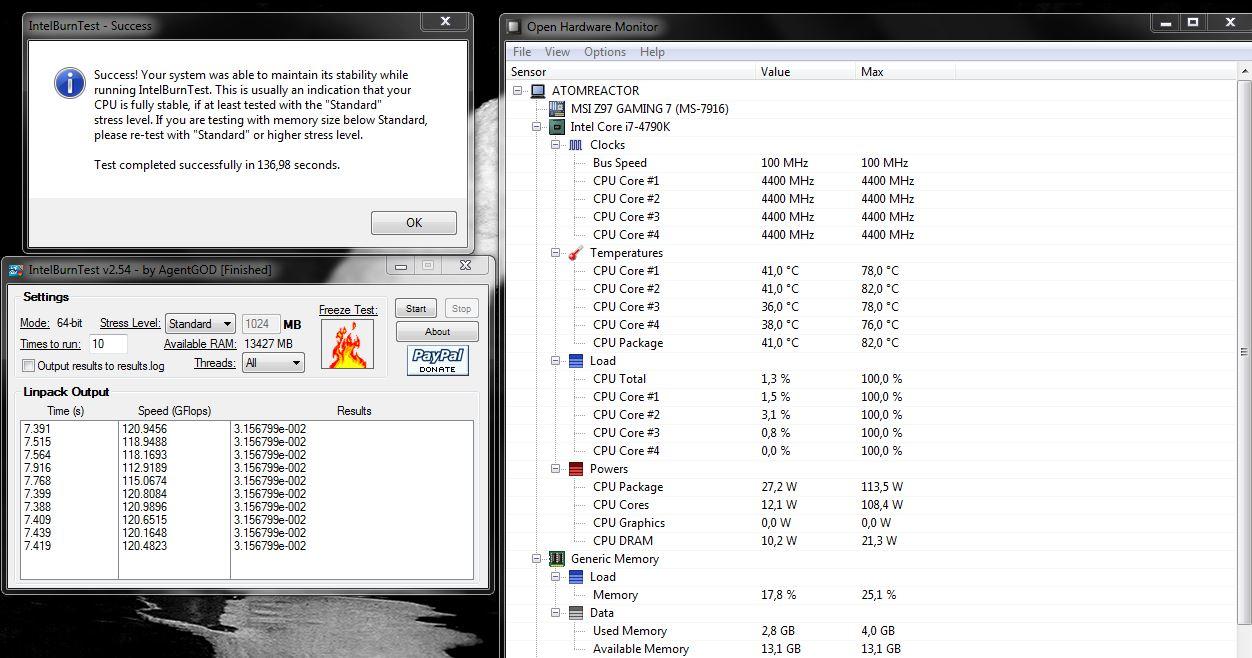
Task: Enable Output results to results.log checkbox
Action: pyautogui.click(x=28, y=366)
